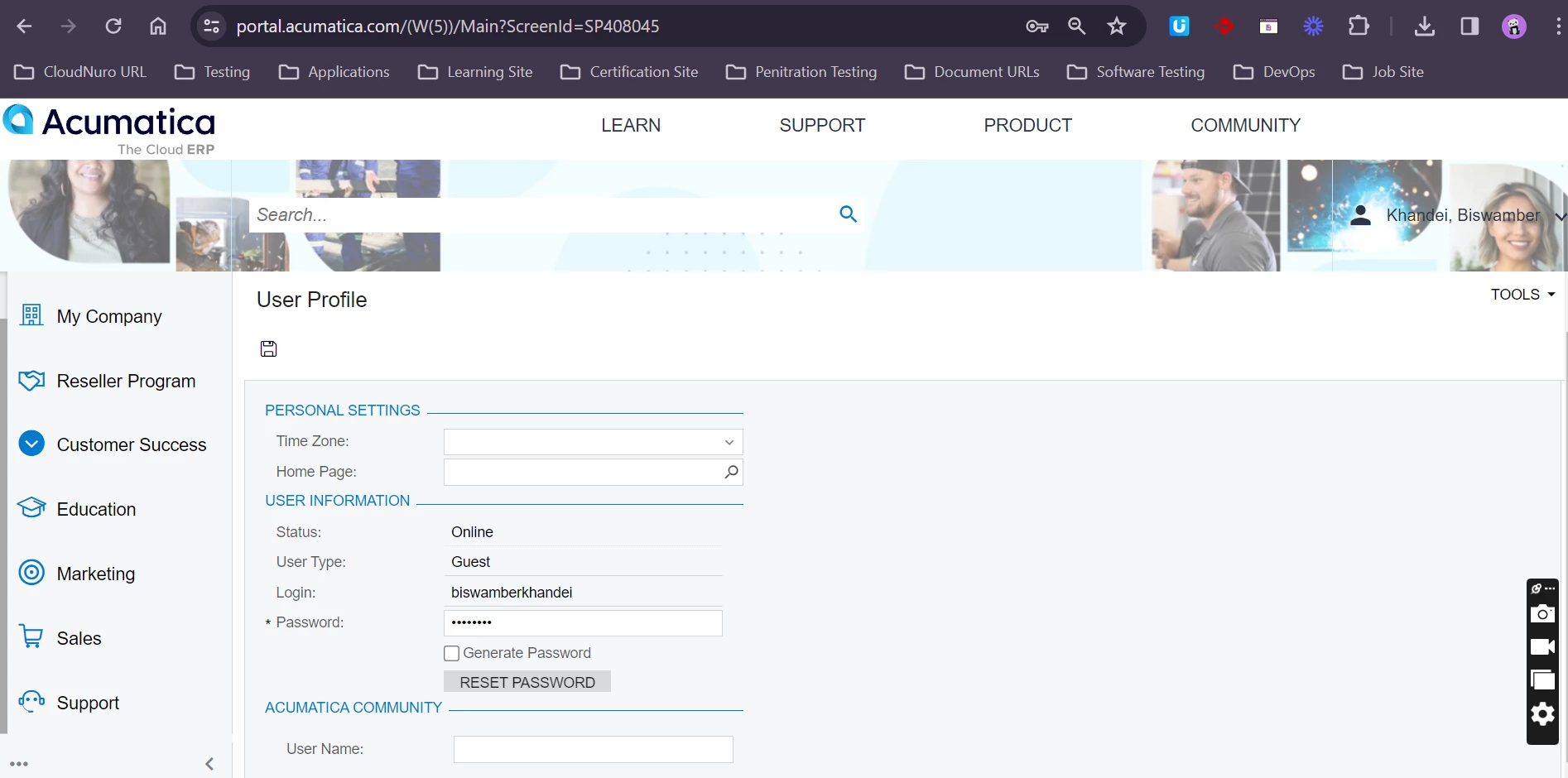This screenshot has width=1568, height=778.
Task: Click the browser forward arrow
Action: click(x=69, y=26)
